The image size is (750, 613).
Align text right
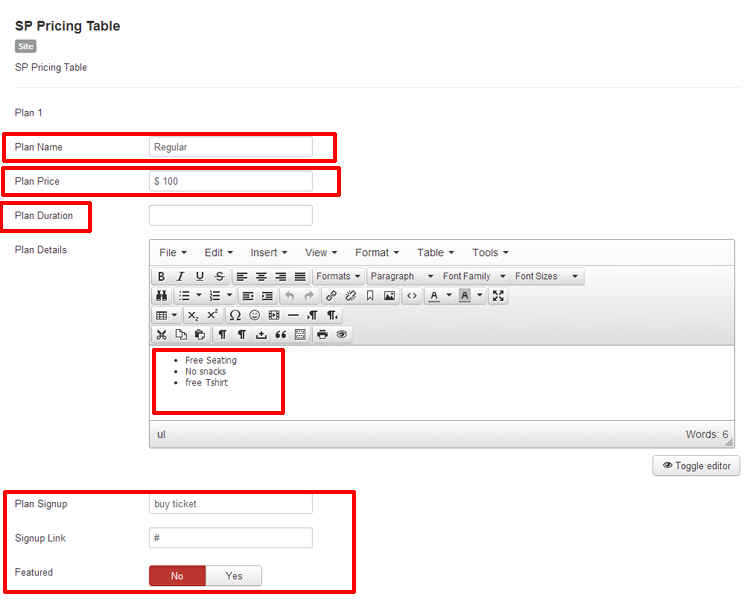pyautogui.click(x=281, y=276)
